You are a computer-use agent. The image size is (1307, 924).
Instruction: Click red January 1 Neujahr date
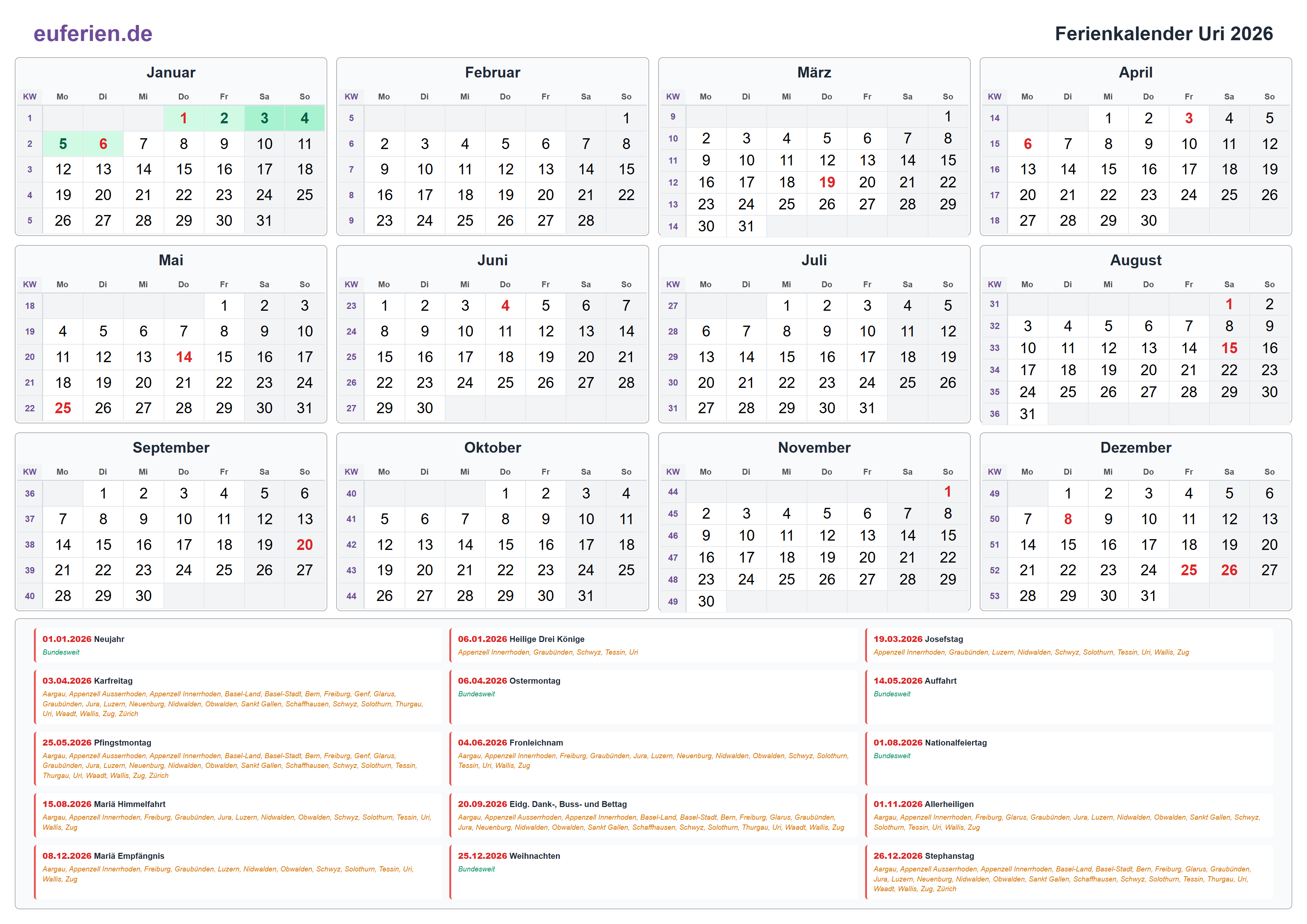[183, 118]
